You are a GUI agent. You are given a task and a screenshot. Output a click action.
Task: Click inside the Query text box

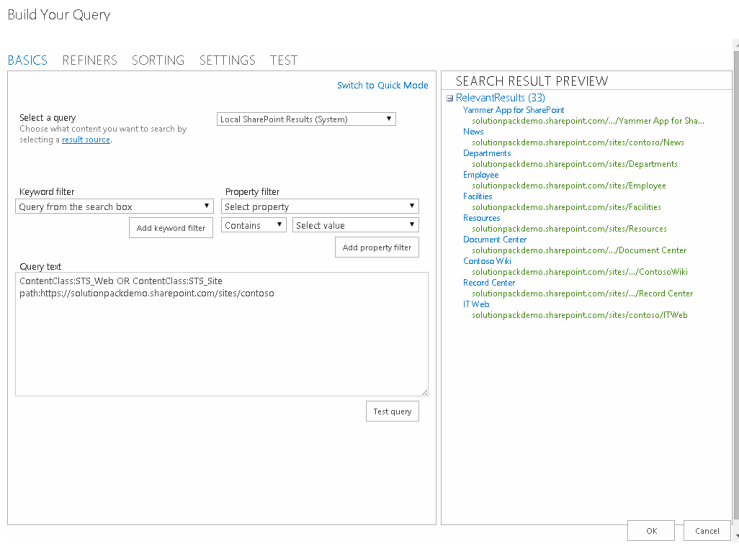222,334
